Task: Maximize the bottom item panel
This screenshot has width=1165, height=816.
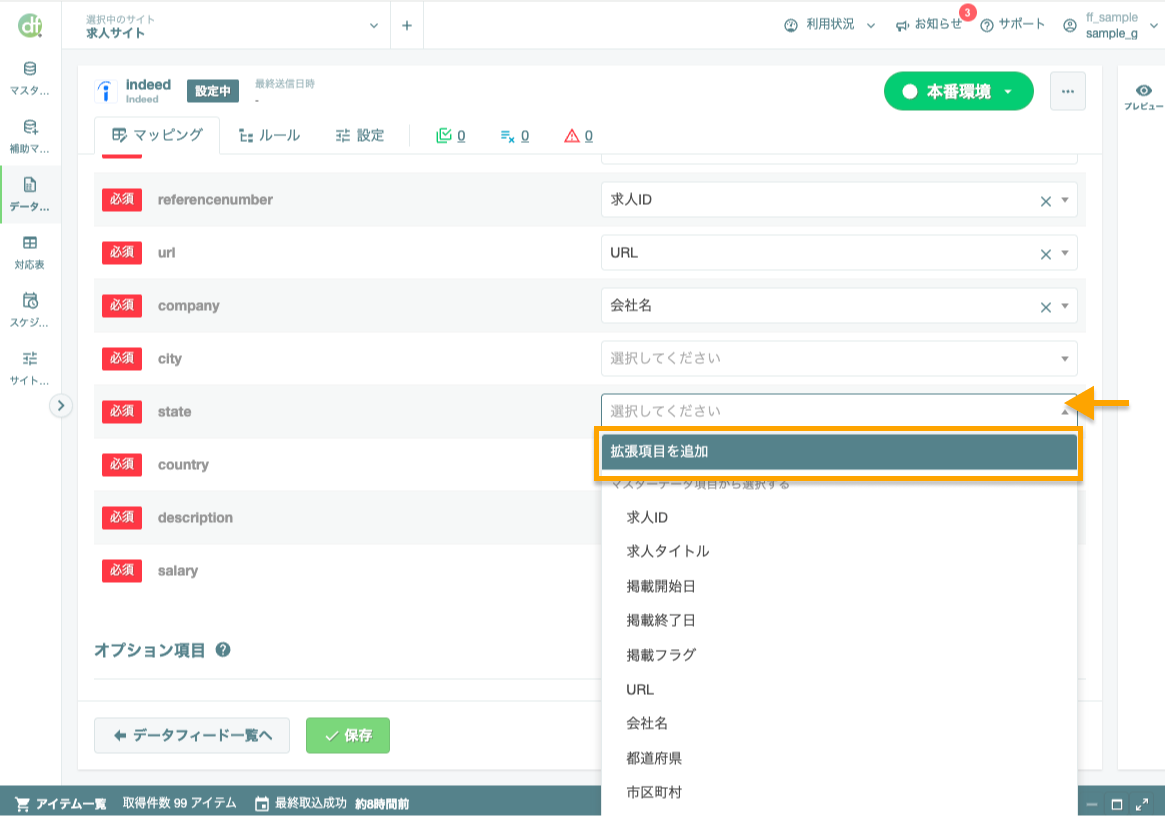Action: point(1116,804)
